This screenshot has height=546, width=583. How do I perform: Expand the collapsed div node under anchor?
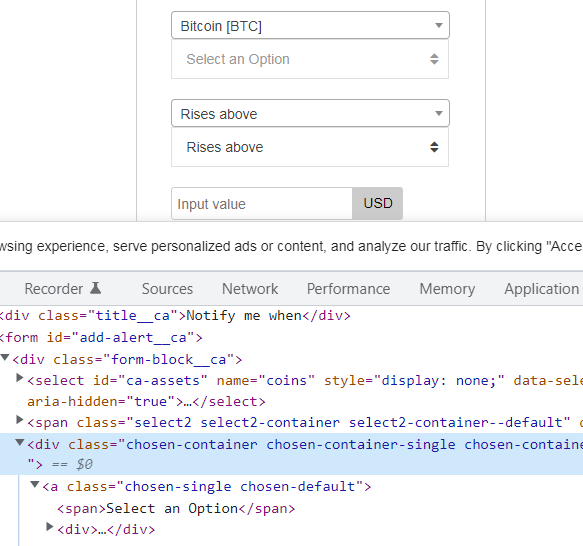[49, 527]
